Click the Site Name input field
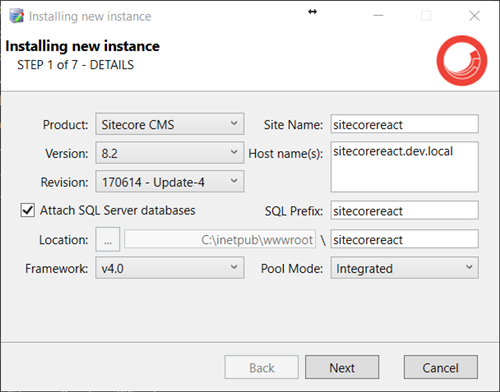The width and height of the screenshot is (500, 392). click(405, 124)
